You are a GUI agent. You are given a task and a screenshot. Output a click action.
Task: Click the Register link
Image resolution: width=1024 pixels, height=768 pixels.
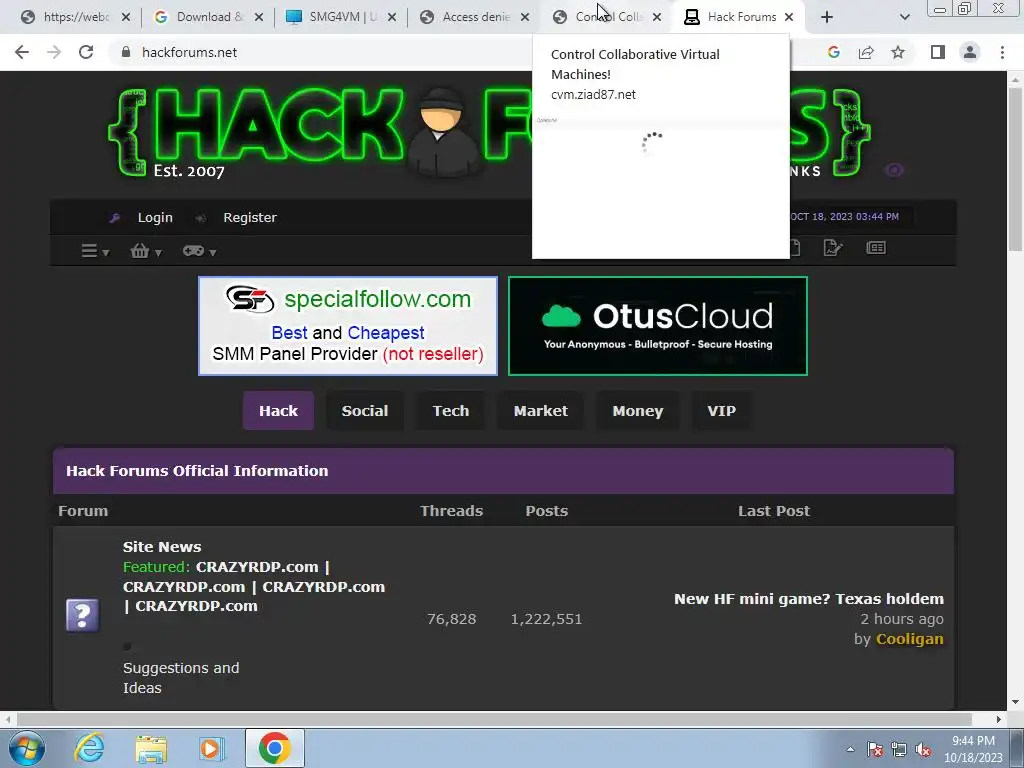click(249, 217)
